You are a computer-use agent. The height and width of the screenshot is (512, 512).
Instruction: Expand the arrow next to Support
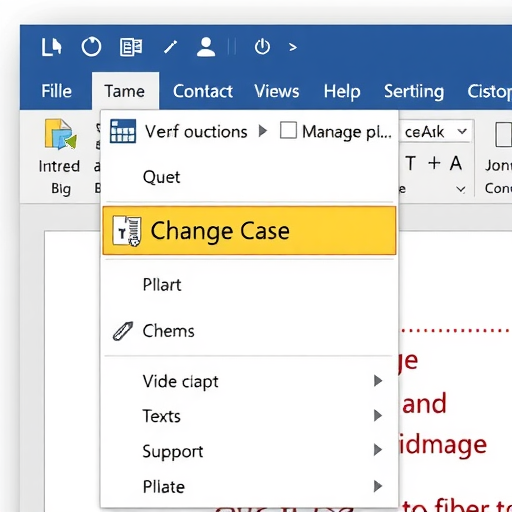click(x=378, y=450)
